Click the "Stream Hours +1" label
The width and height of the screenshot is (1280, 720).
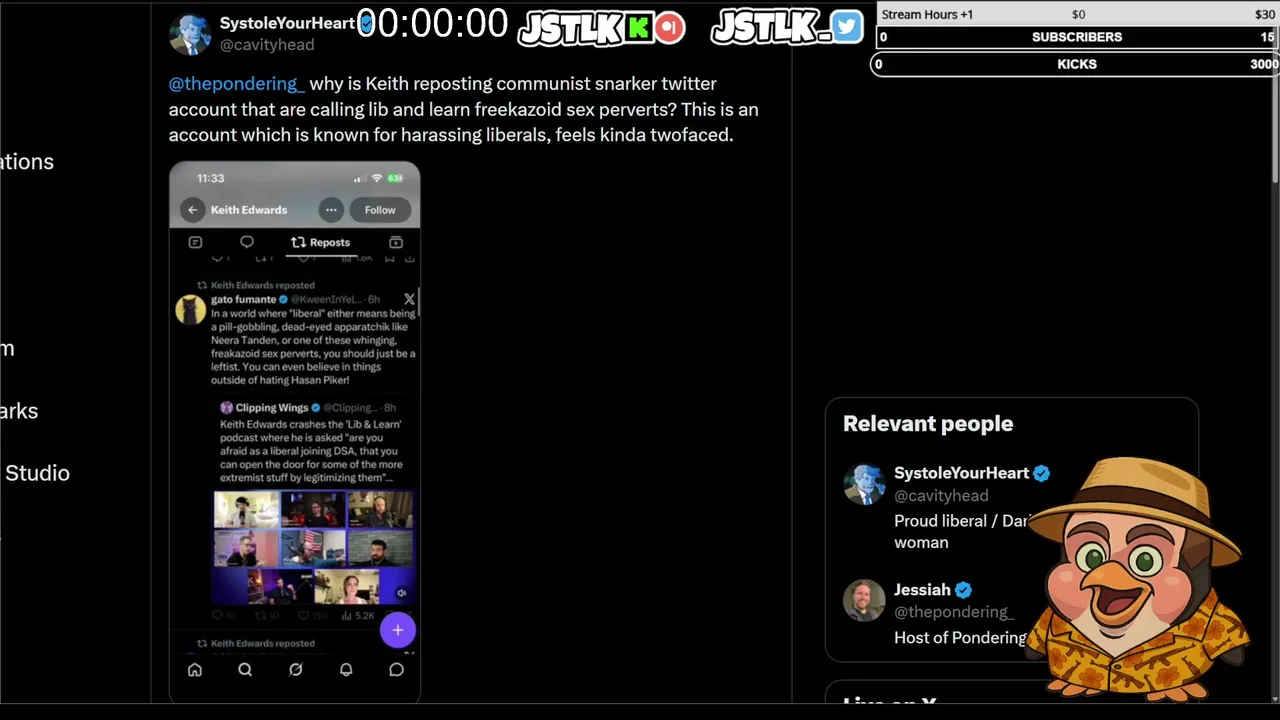click(927, 15)
